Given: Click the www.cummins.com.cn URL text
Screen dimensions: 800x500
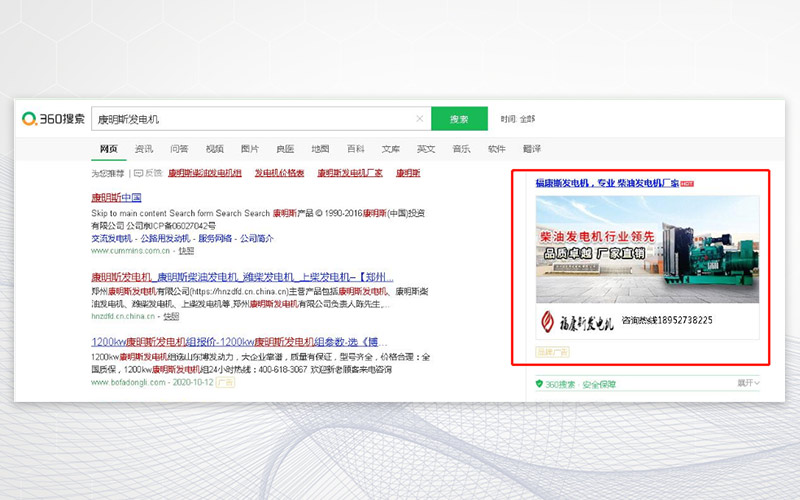Looking at the screenshot, I should point(131,251).
